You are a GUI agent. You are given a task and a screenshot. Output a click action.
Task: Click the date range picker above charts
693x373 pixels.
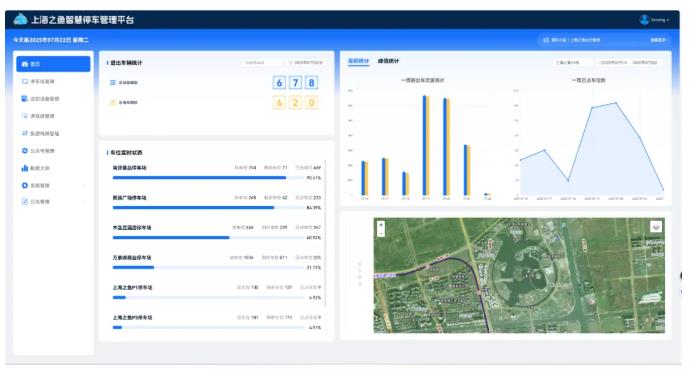click(629, 63)
